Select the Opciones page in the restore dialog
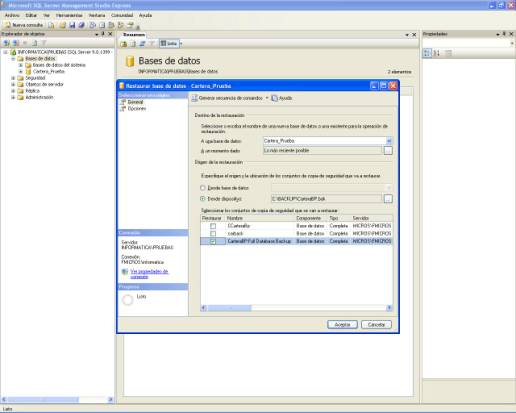 (x=137, y=109)
